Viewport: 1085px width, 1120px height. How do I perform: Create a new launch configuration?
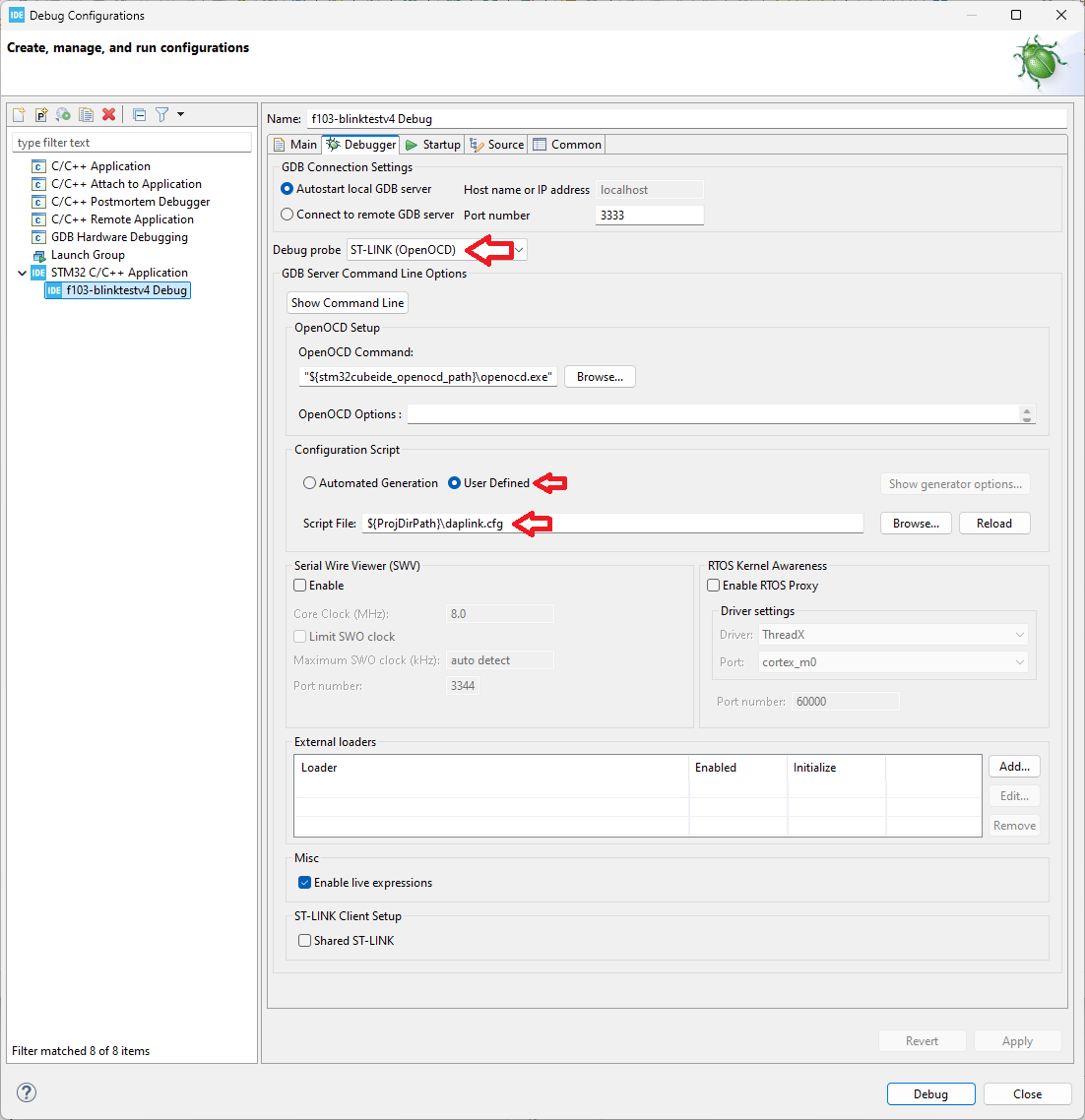point(18,114)
